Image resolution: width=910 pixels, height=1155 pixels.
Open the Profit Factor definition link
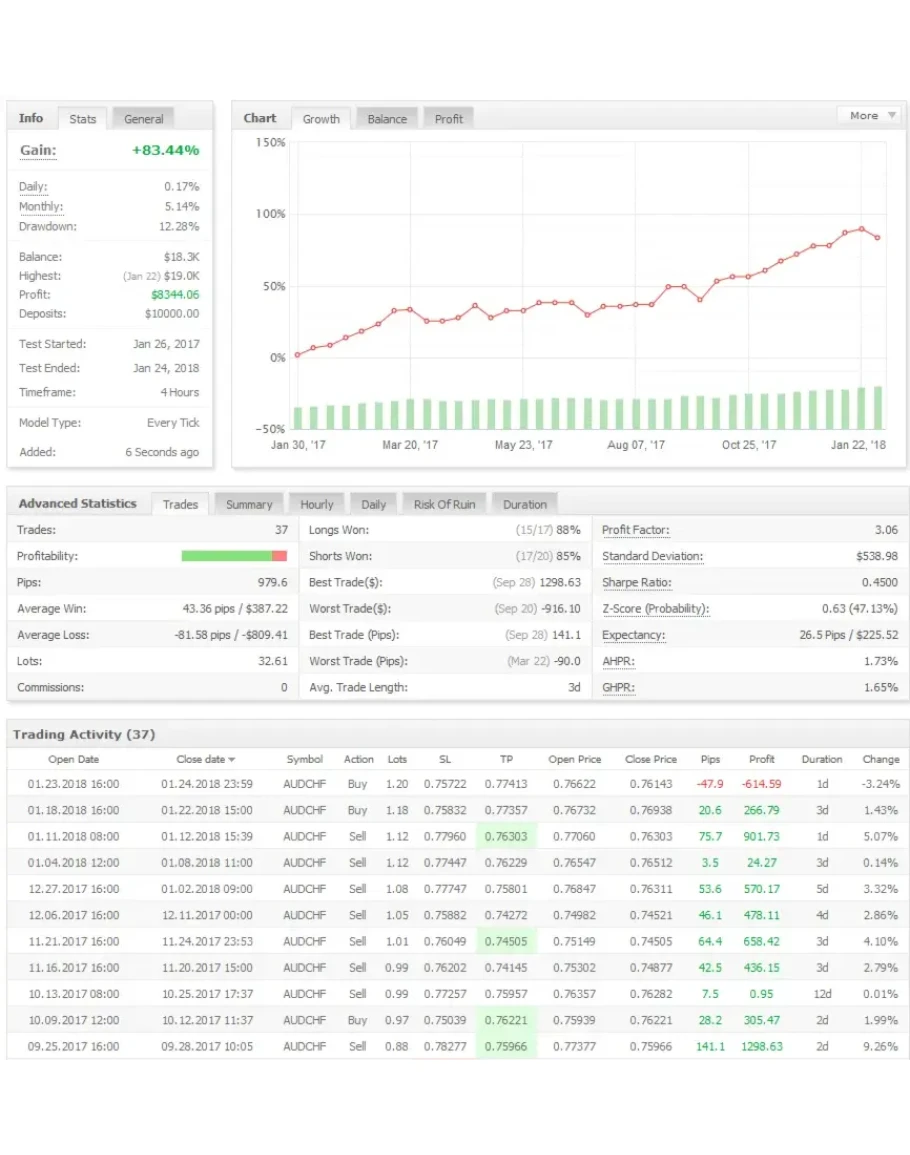(636, 530)
